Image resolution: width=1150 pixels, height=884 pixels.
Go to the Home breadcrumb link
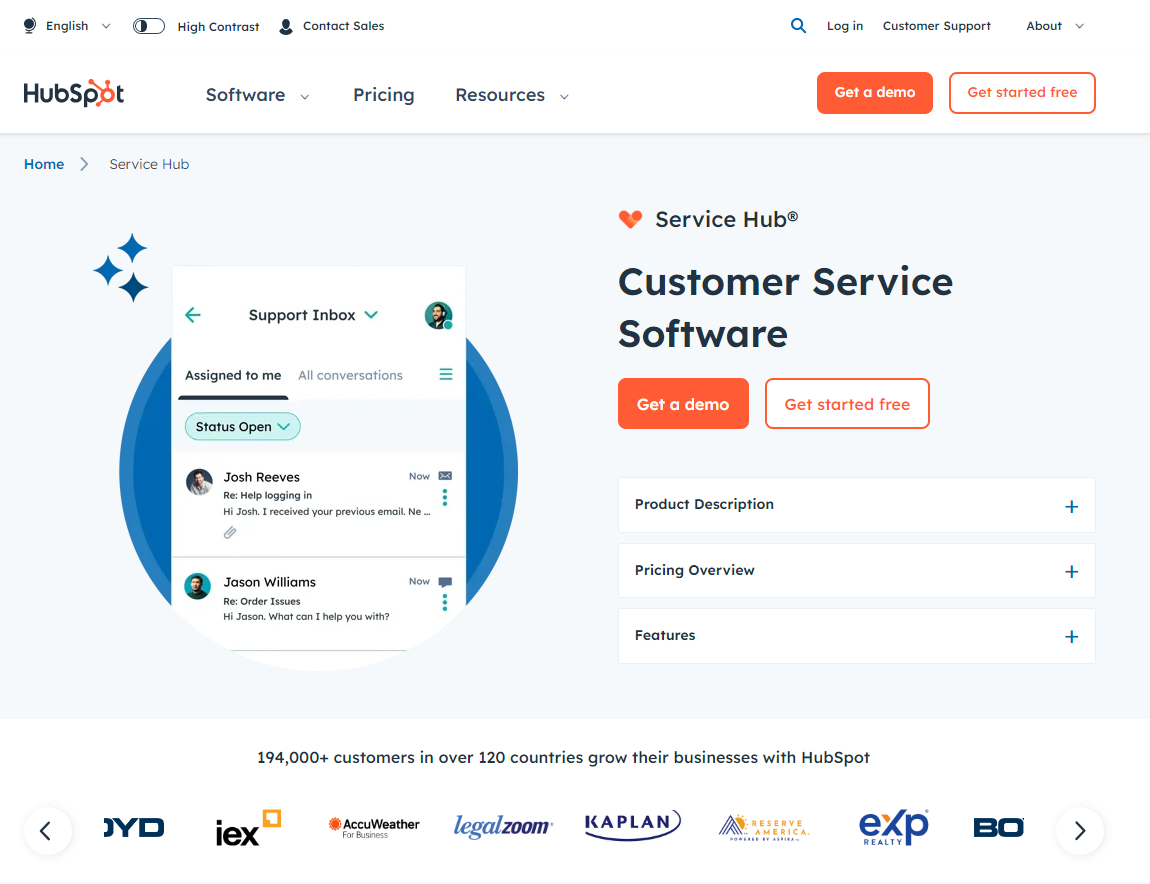[x=44, y=164]
